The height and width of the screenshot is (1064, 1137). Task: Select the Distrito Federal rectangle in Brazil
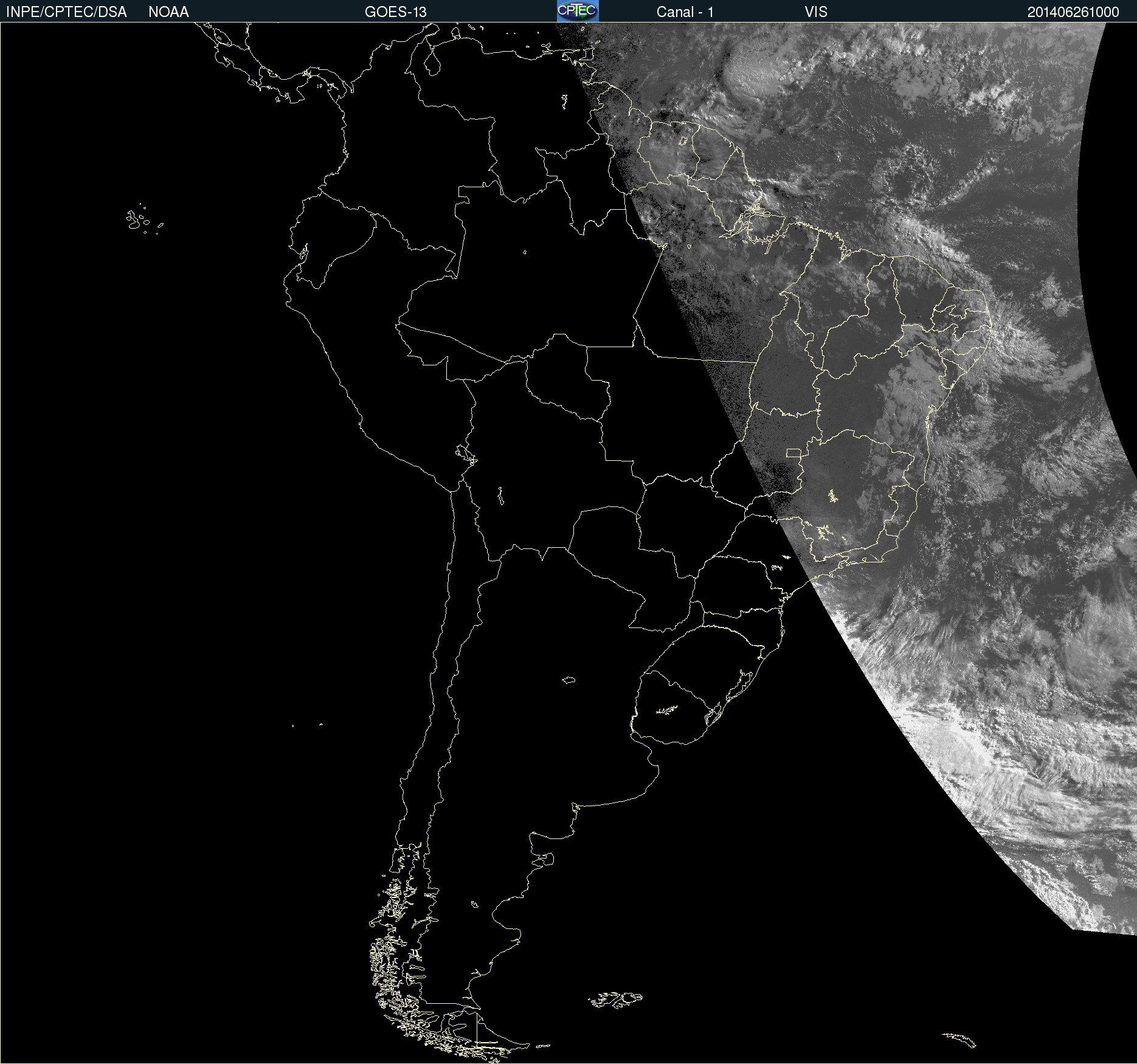pos(793,452)
